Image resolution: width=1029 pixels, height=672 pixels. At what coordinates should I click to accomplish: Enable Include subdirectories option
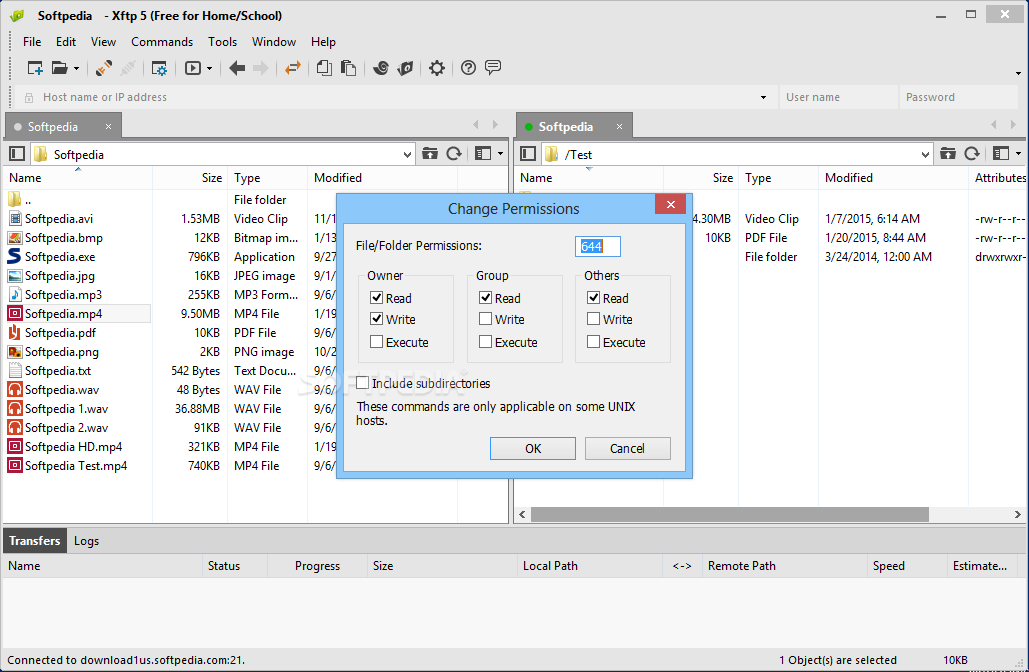[x=362, y=383]
